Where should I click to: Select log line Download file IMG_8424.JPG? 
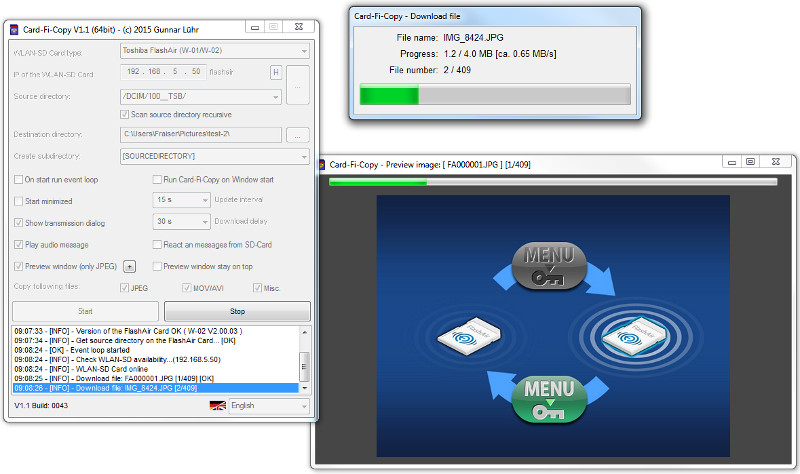(155, 388)
